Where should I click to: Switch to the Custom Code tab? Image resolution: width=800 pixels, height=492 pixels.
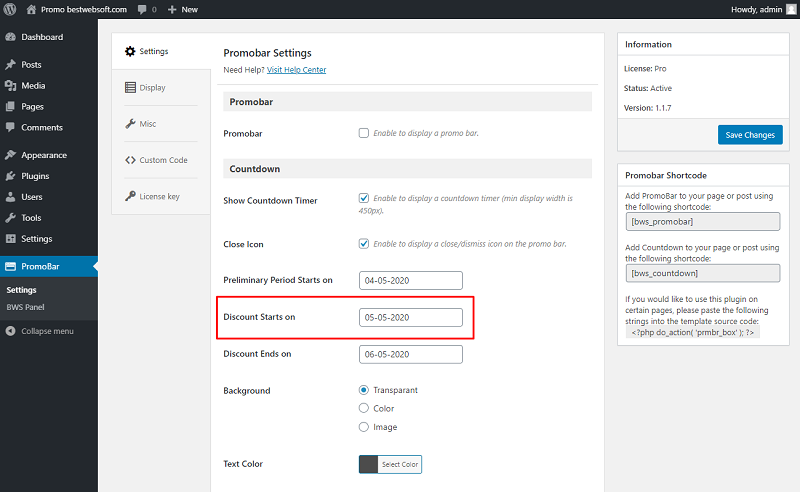[x=161, y=160]
